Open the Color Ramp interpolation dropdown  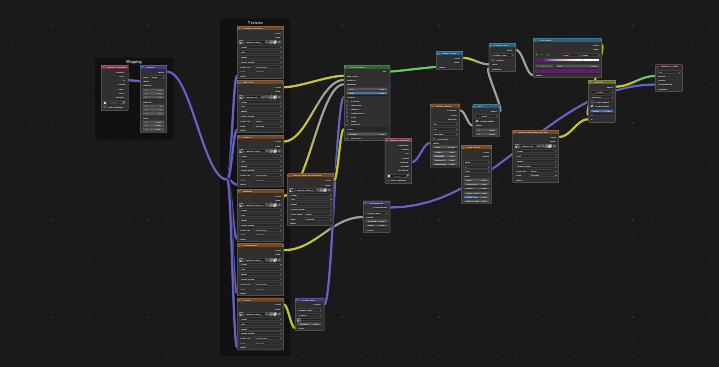590,56
